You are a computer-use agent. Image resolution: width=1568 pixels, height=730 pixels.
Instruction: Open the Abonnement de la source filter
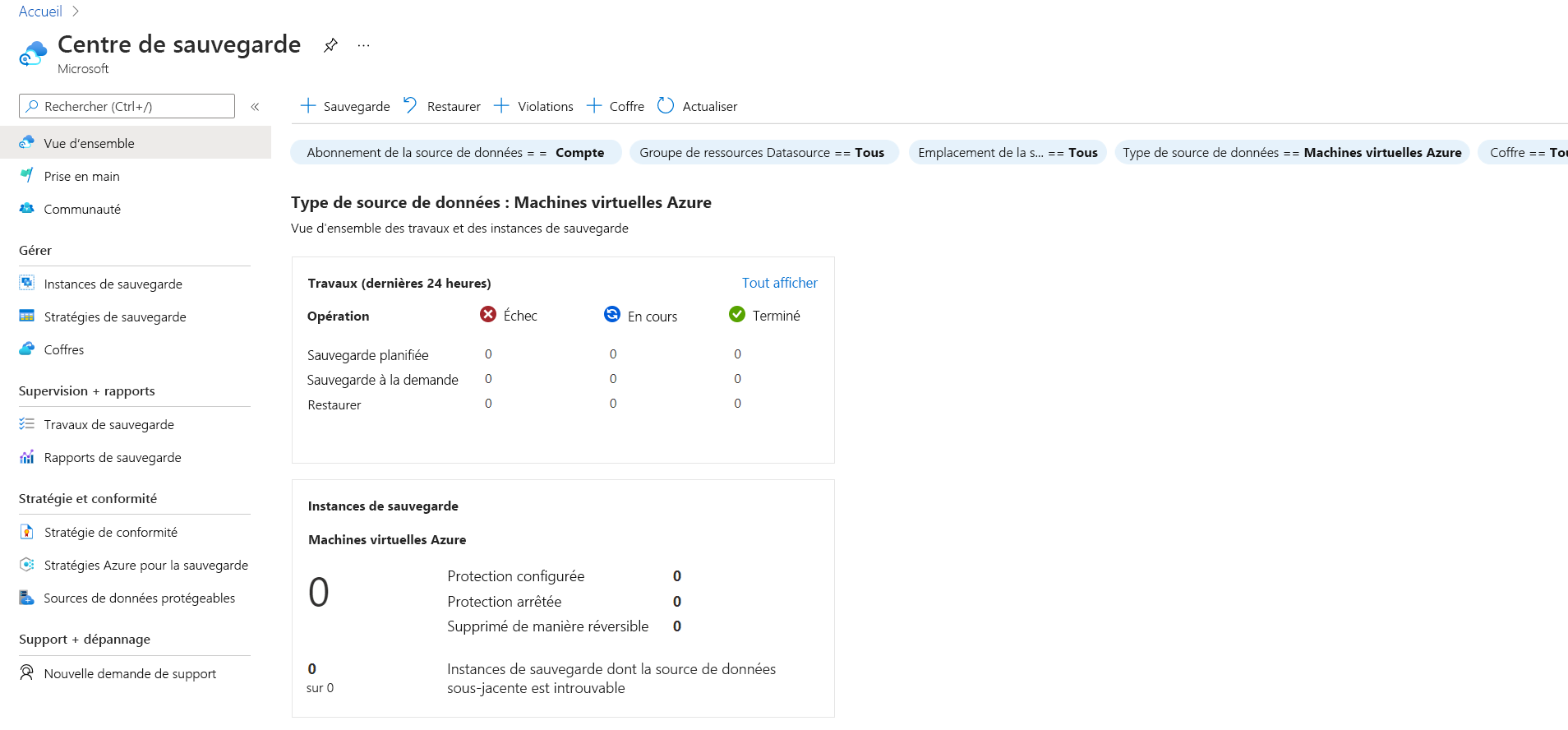456,153
